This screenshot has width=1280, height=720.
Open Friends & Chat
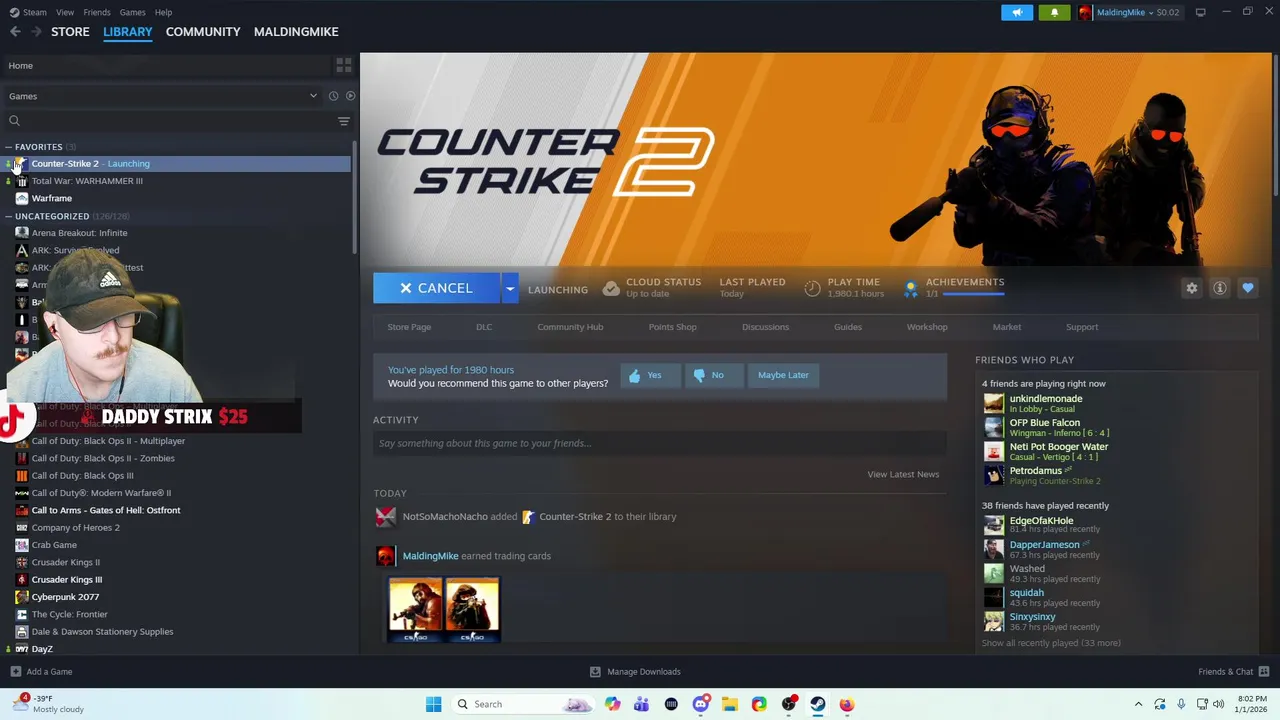click(x=1233, y=672)
